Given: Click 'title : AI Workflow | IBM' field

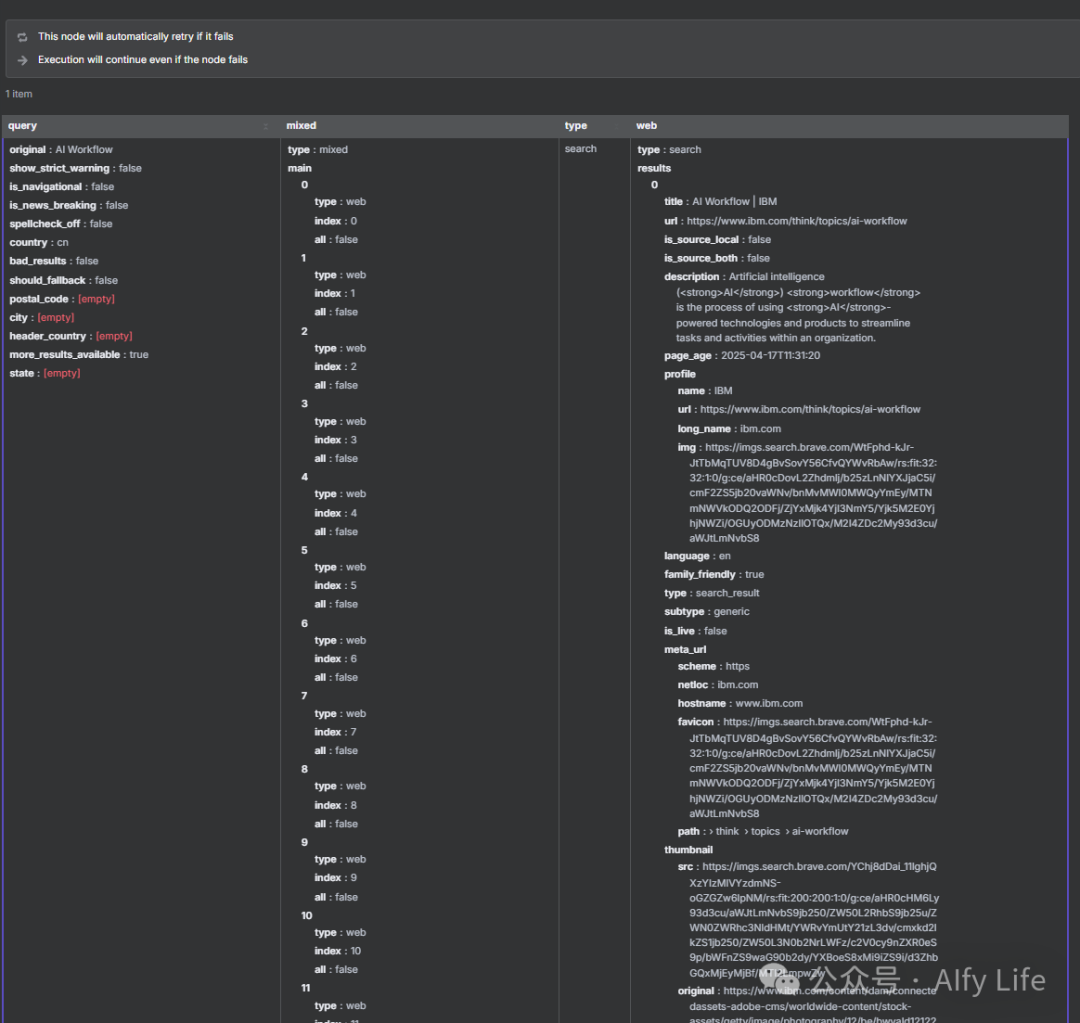Looking at the screenshot, I should (x=720, y=202).
